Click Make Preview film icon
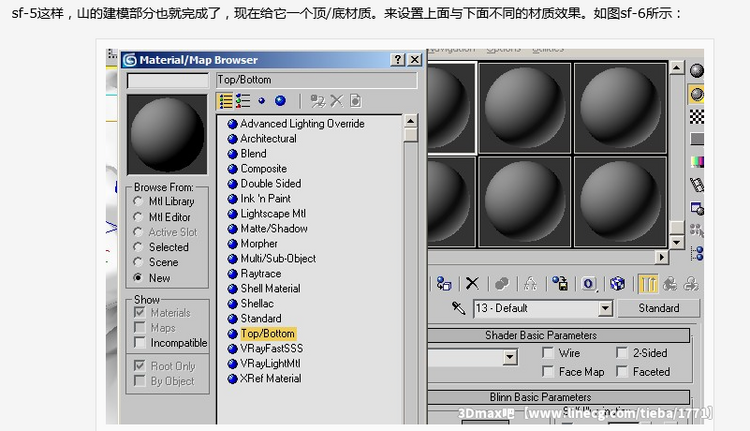 pyautogui.click(x=696, y=185)
